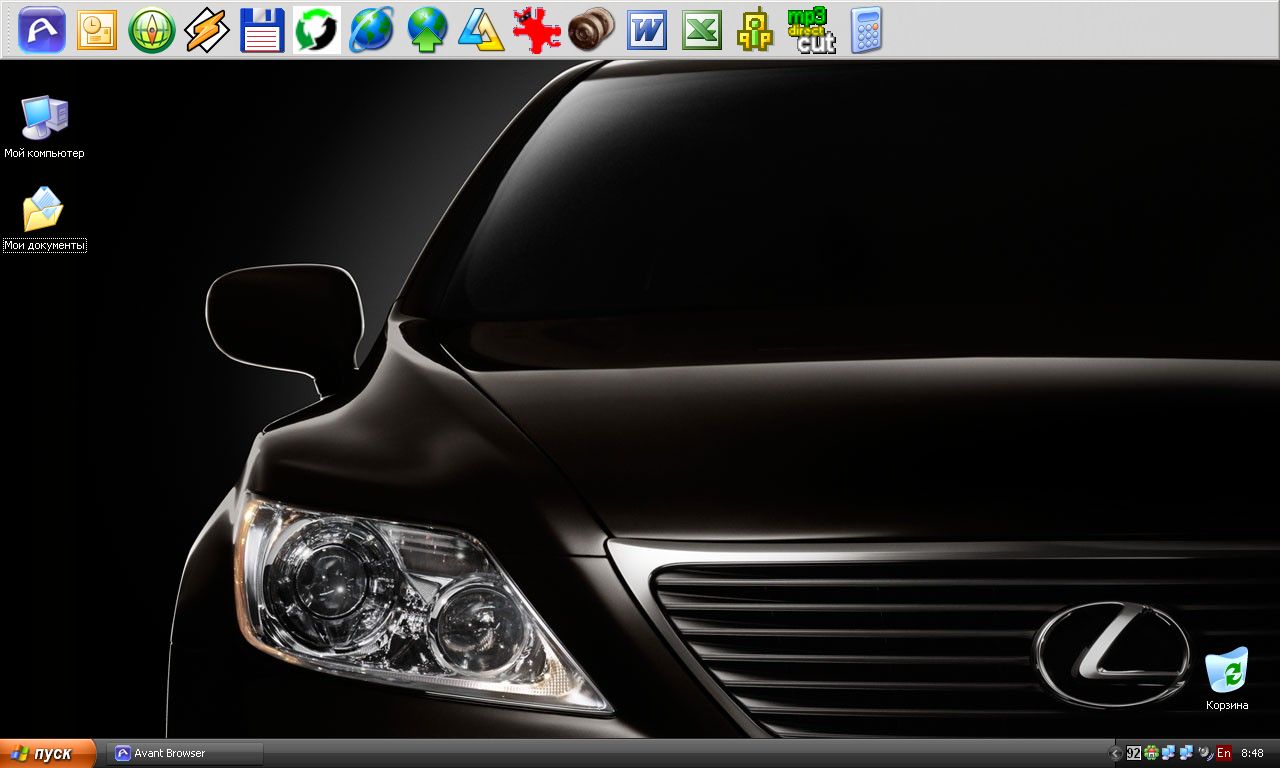1280x768 pixels.
Task: Open the Outlook icon in the launcher bar
Action: pyautogui.click(x=97, y=30)
